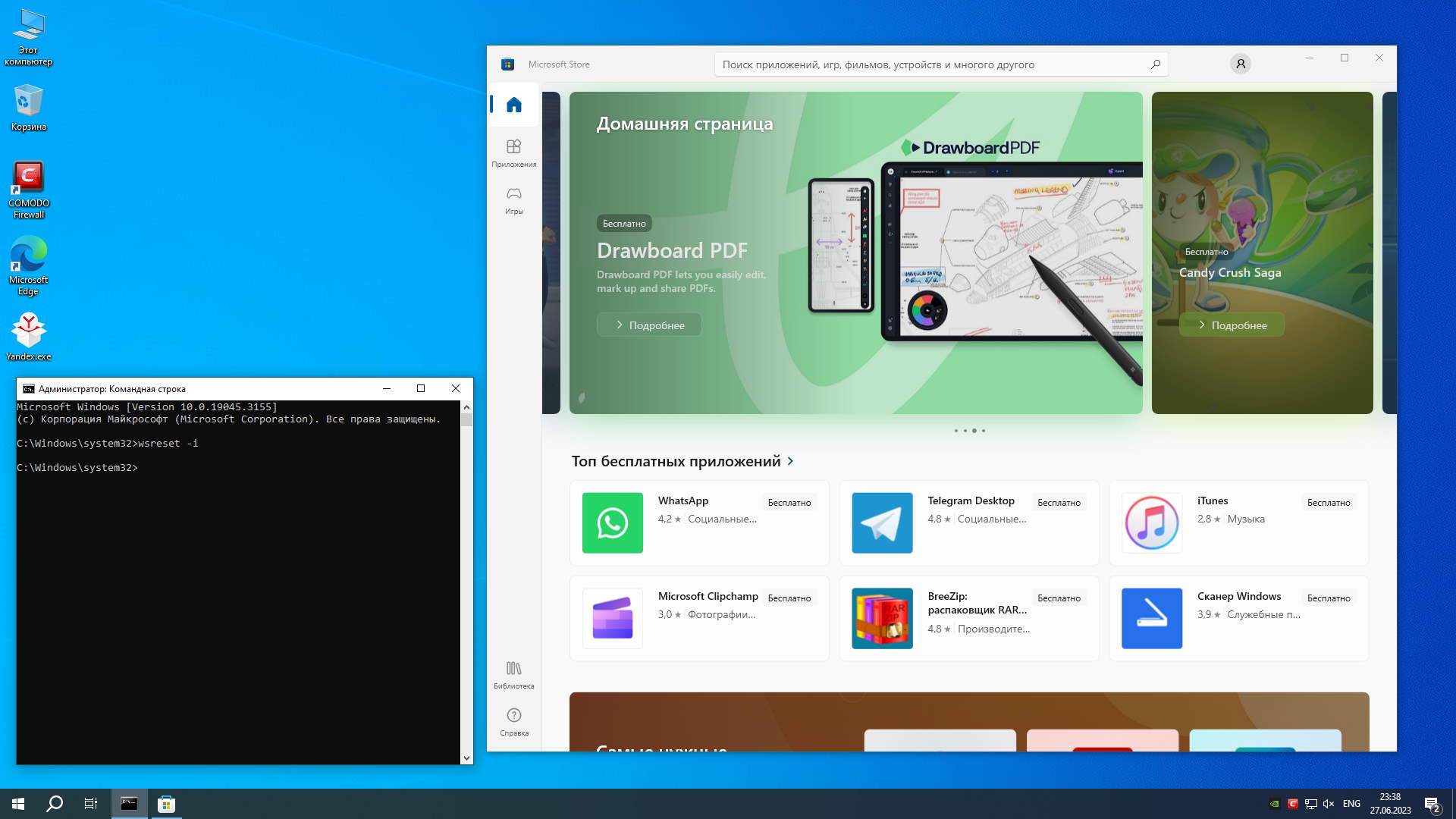
Task: Open the iTunes app tile
Action: pyautogui.click(x=1238, y=522)
